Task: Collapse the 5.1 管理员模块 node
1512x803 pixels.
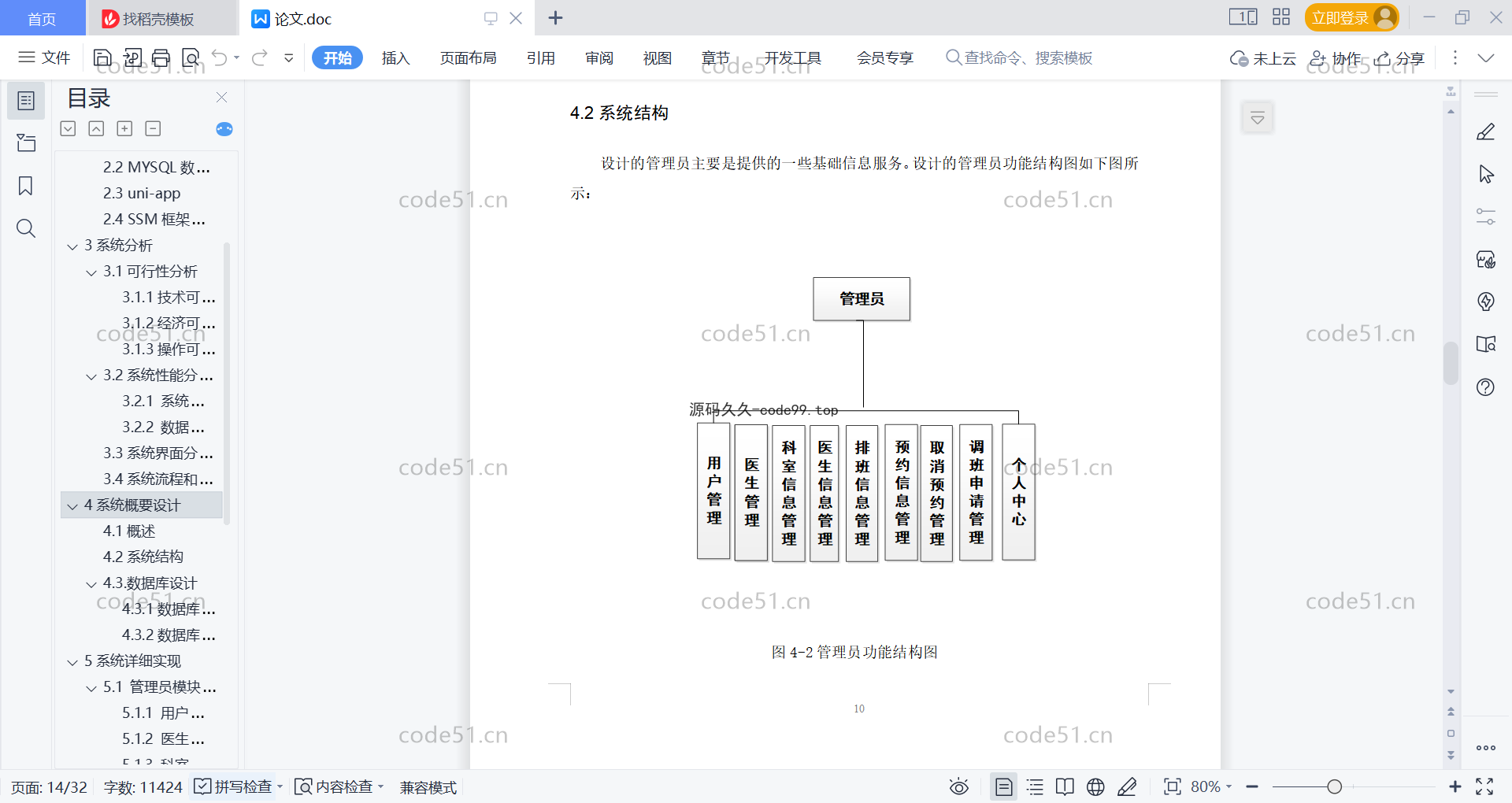Action: click(91, 688)
